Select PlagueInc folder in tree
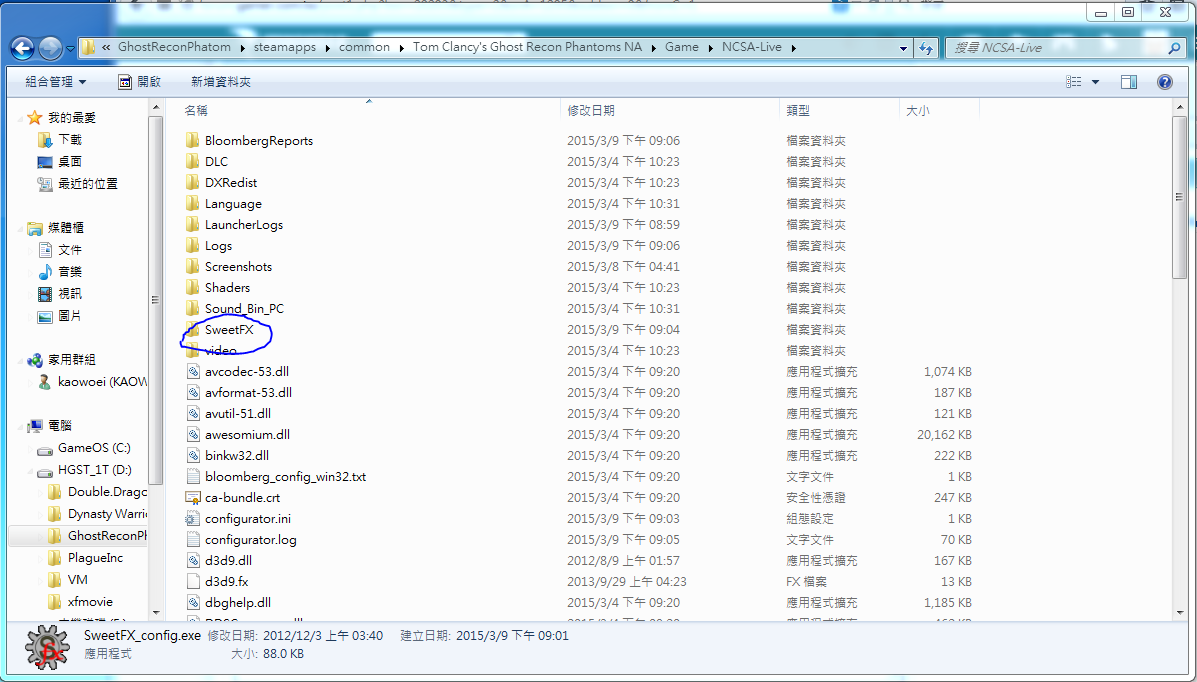This screenshot has width=1197, height=682. pos(95,558)
